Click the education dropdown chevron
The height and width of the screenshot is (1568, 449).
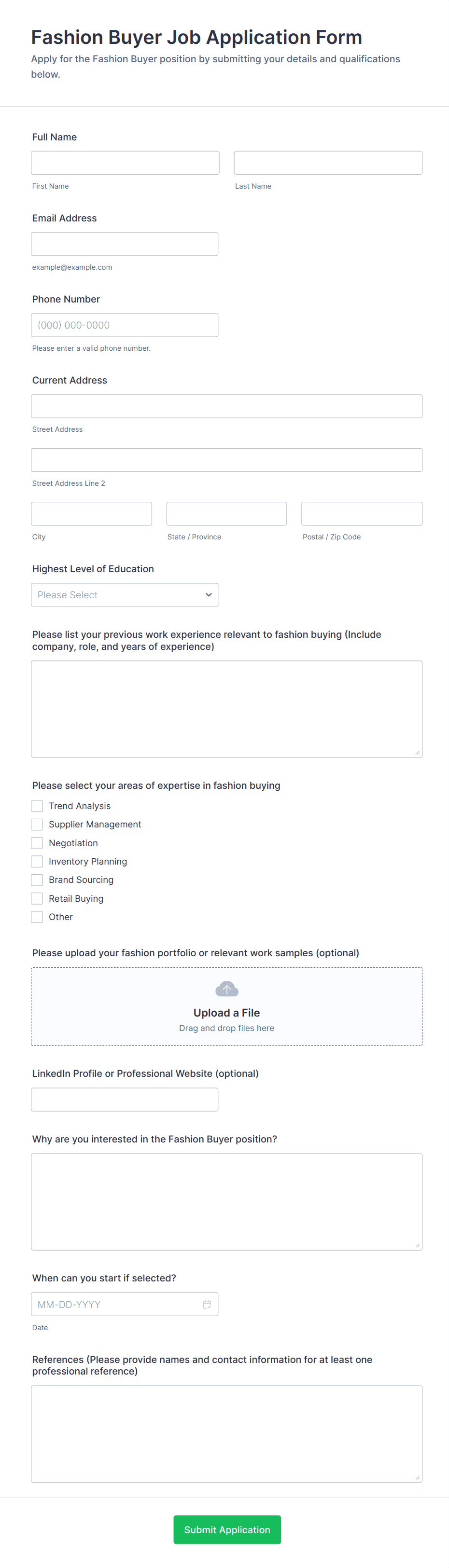click(x=209, y=595)
